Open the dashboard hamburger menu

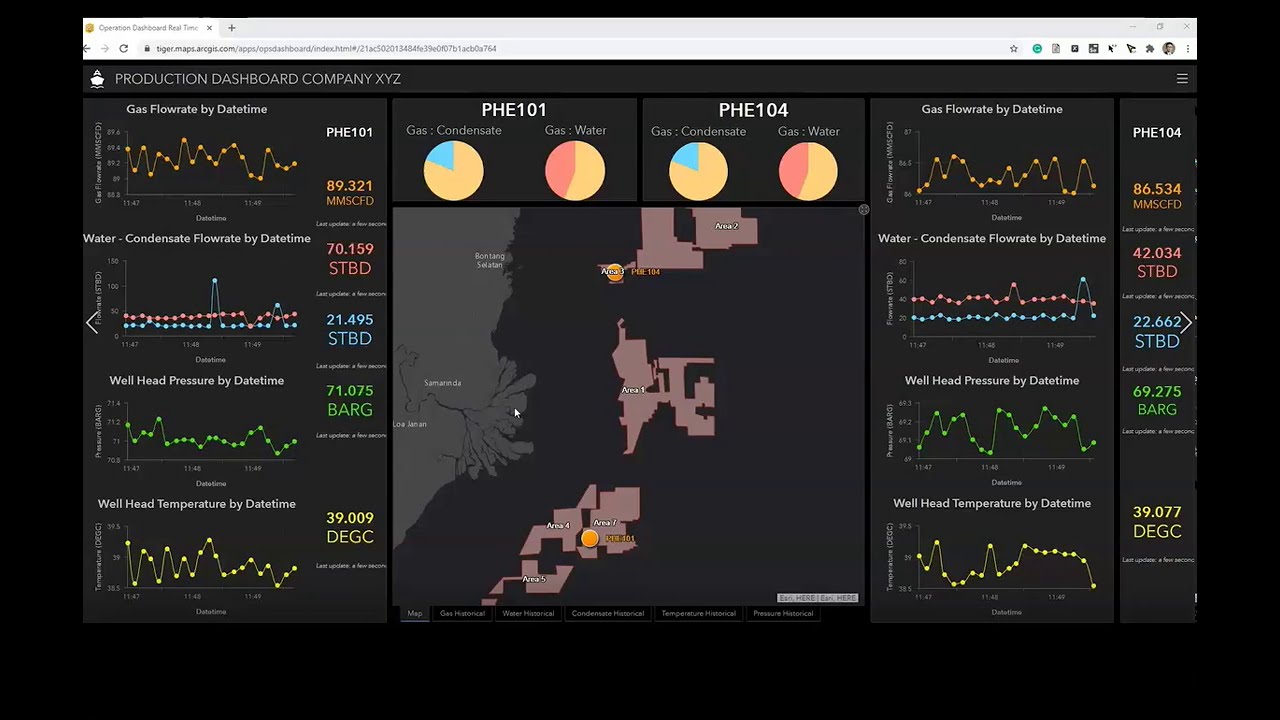[1182, 79]
